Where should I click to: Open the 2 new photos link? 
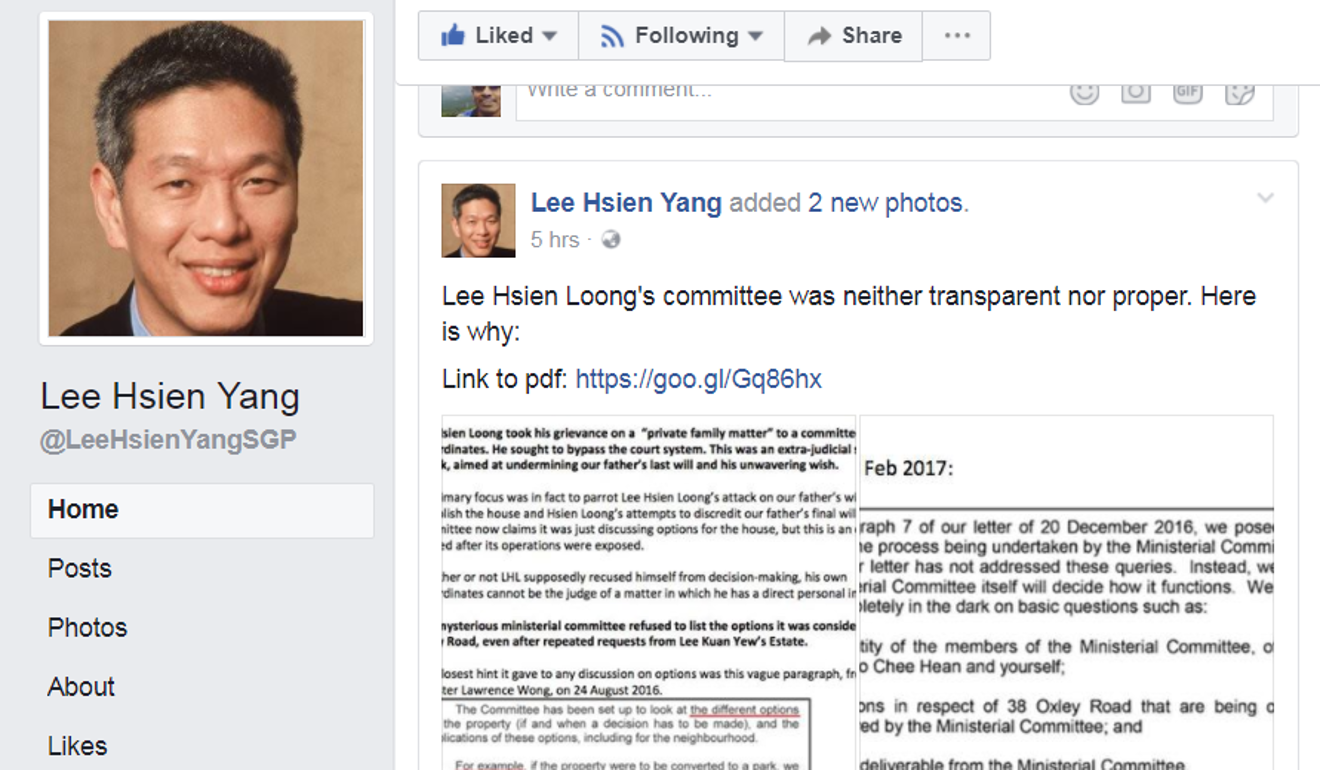click(x=886, y=202)
